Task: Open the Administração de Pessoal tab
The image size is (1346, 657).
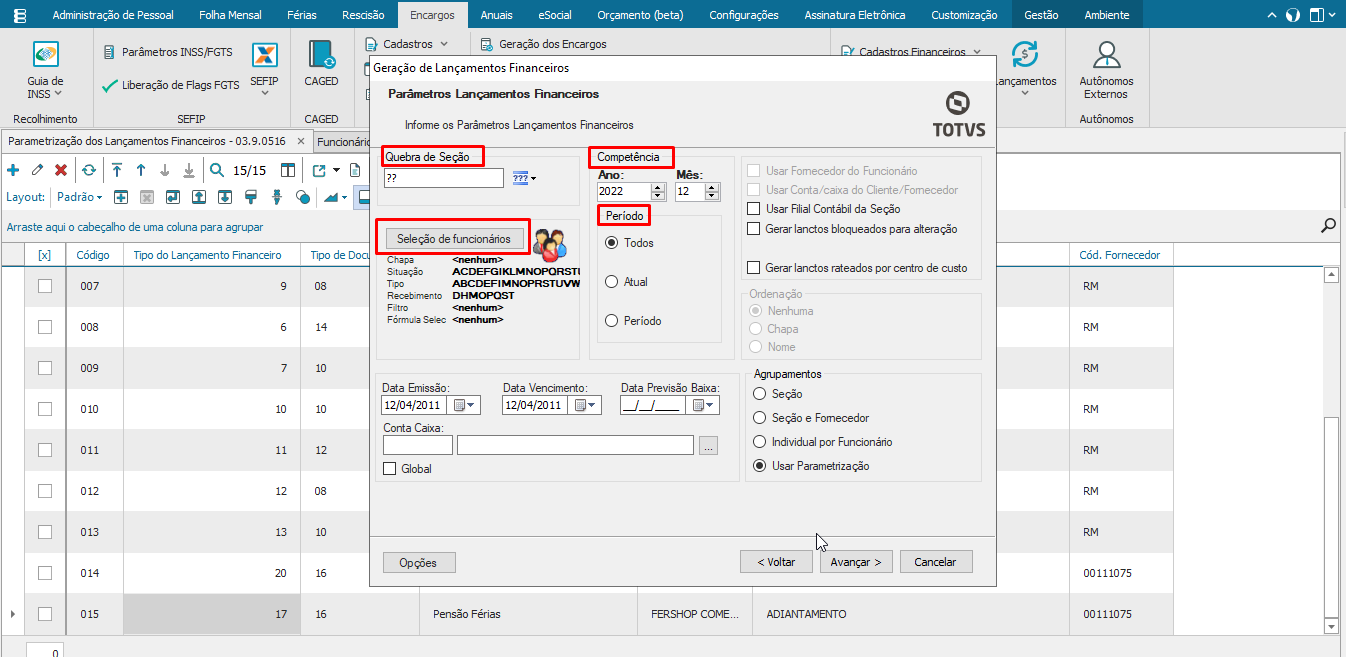Action: [112, 15]
